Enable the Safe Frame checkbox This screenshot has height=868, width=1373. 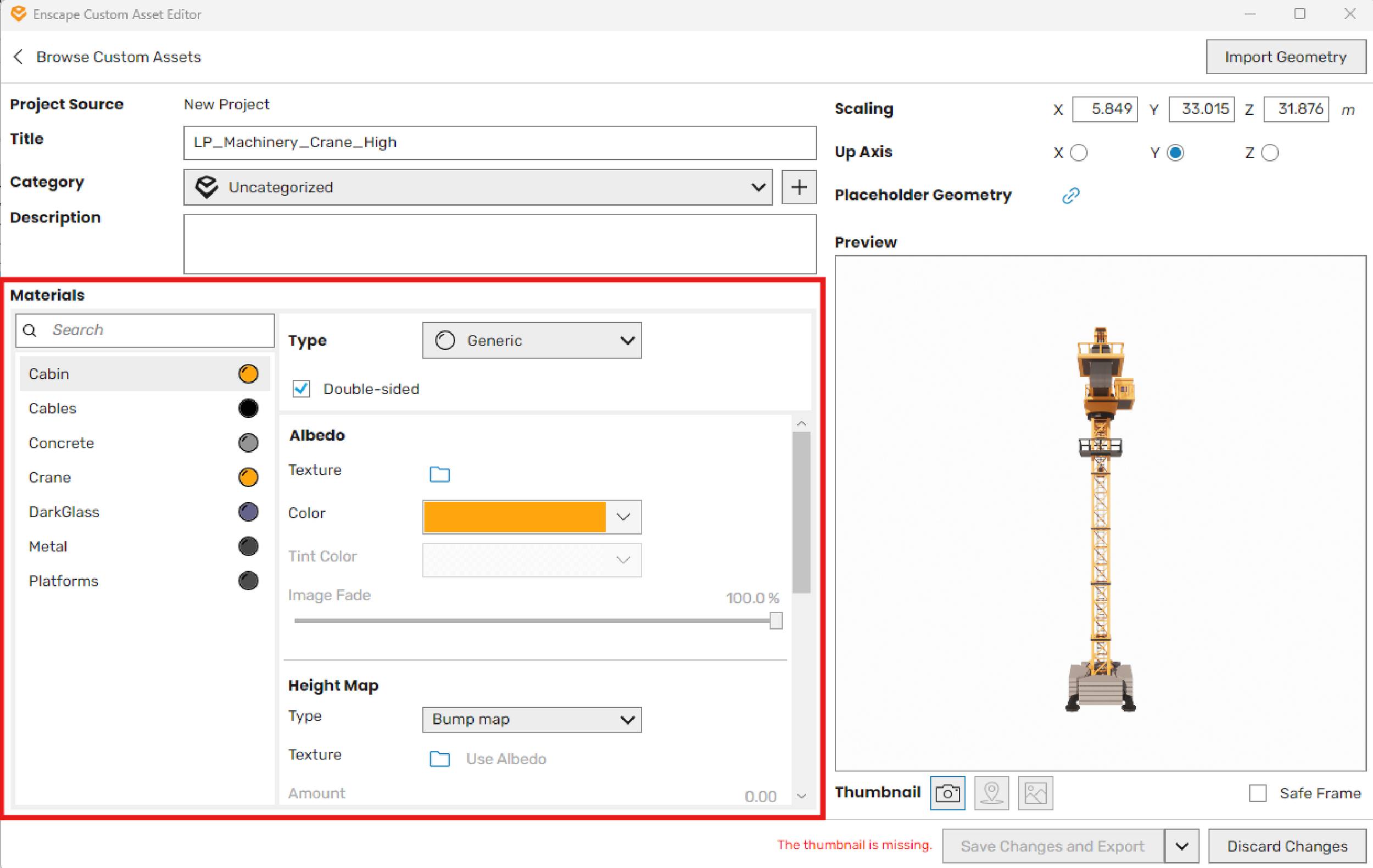coord(1257,793)
